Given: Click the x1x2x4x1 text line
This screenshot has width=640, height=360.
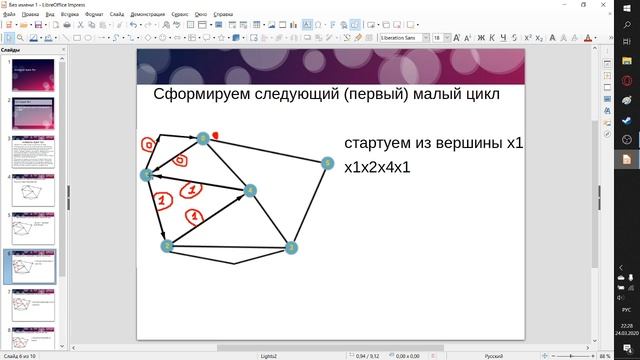Looking at the screenshot, I should pos(377,167).
